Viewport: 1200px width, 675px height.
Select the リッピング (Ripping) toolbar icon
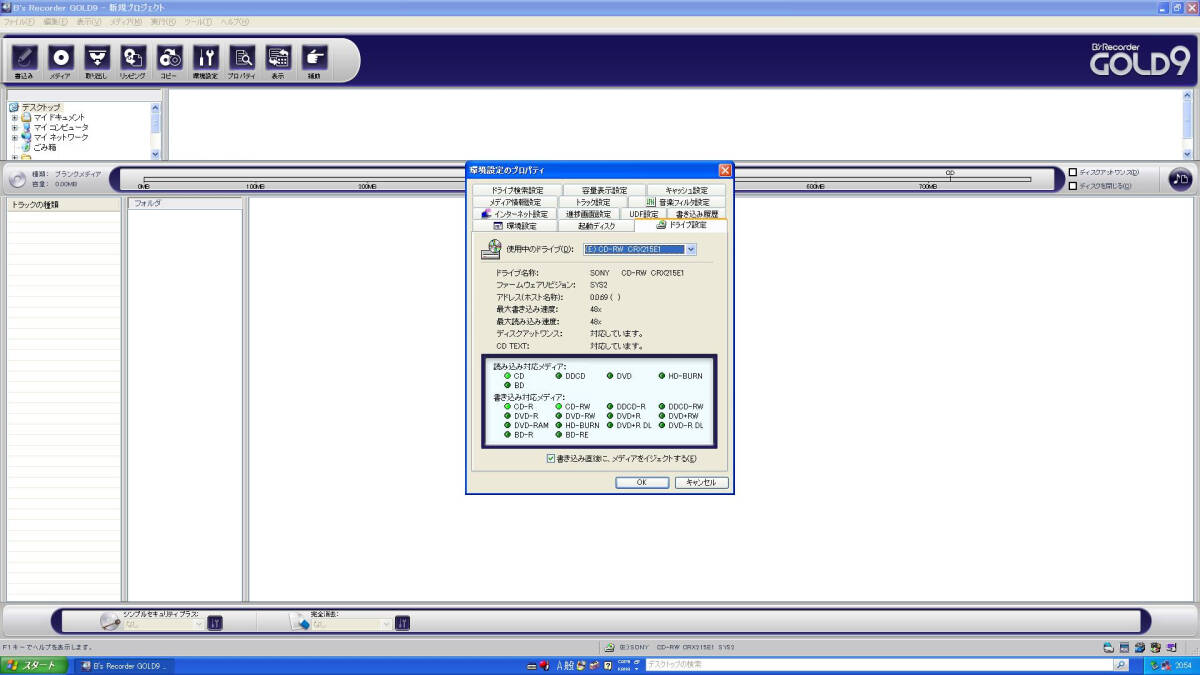pyautogui.click(x=132, y=59)
